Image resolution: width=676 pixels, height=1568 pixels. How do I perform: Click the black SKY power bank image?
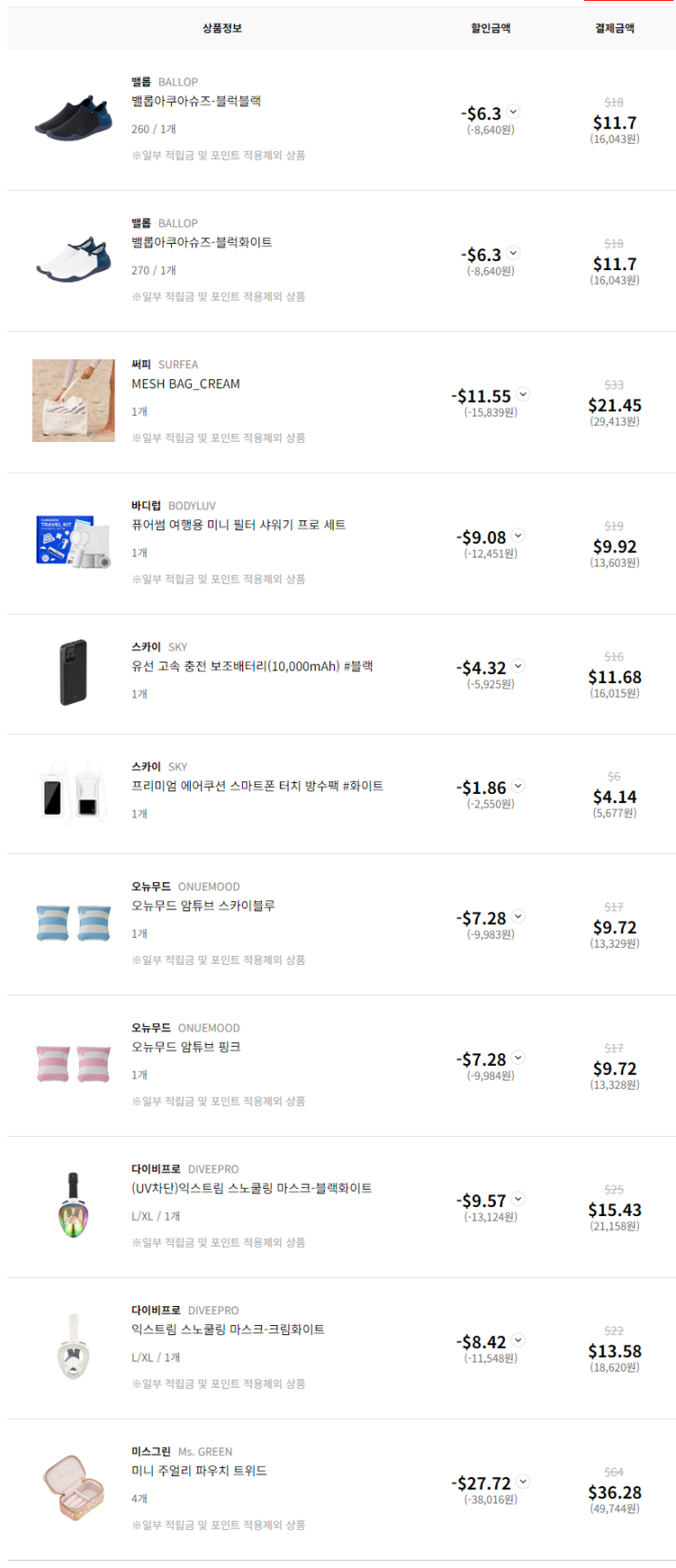tap(74, 673)
